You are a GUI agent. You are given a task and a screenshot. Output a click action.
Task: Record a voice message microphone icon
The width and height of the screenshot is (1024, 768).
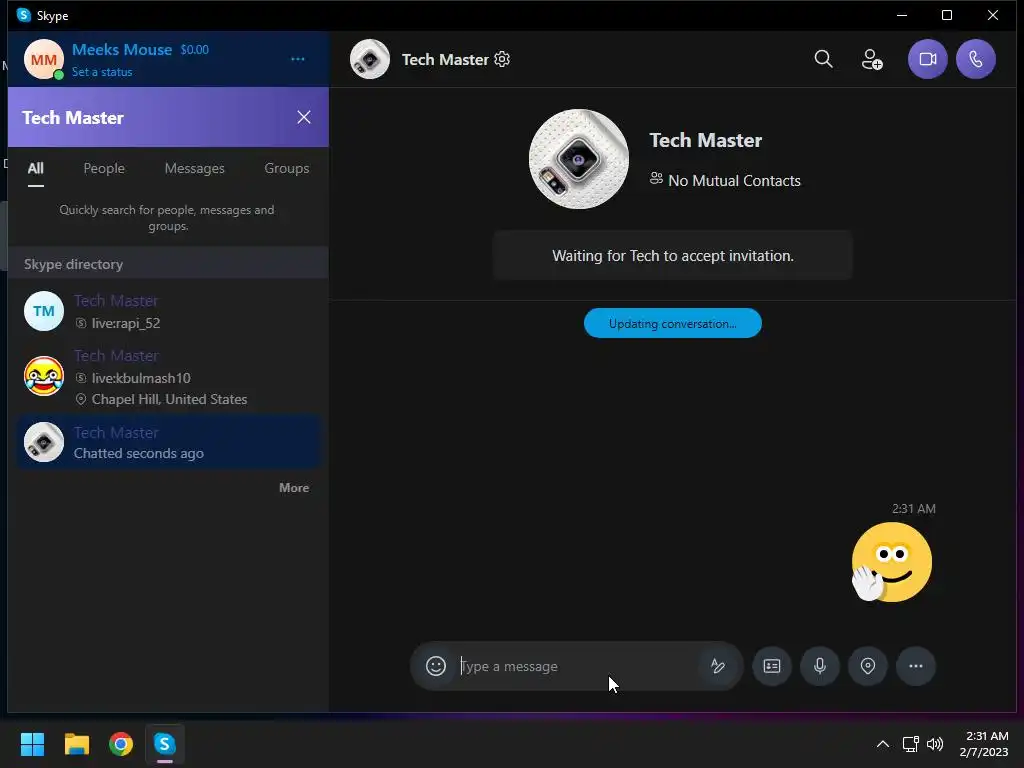click(820, 666)
